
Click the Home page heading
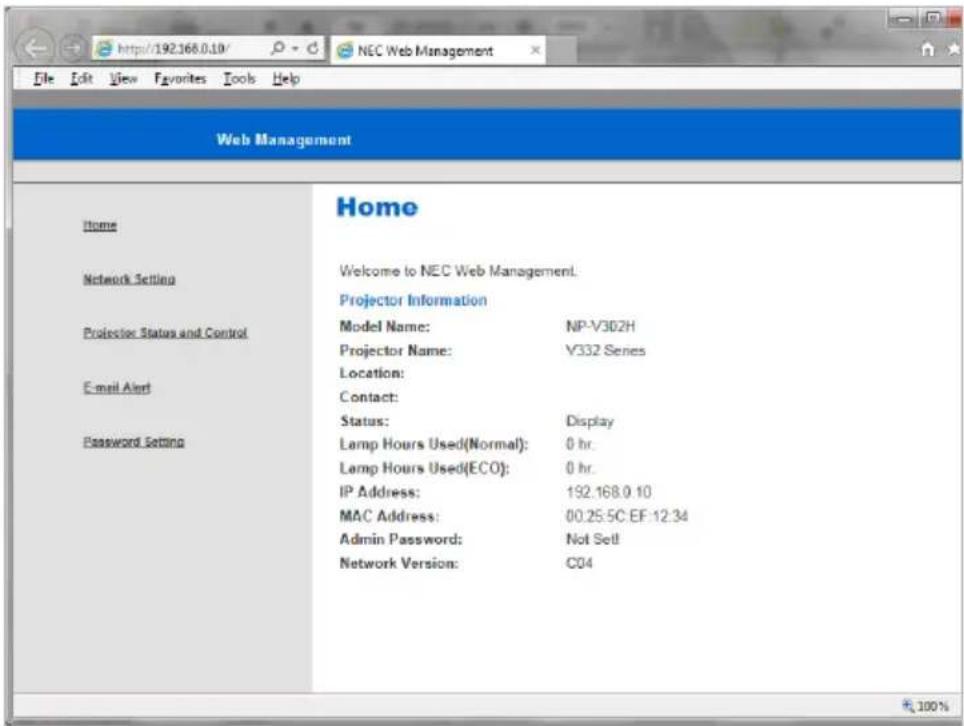tap(377, 207)
